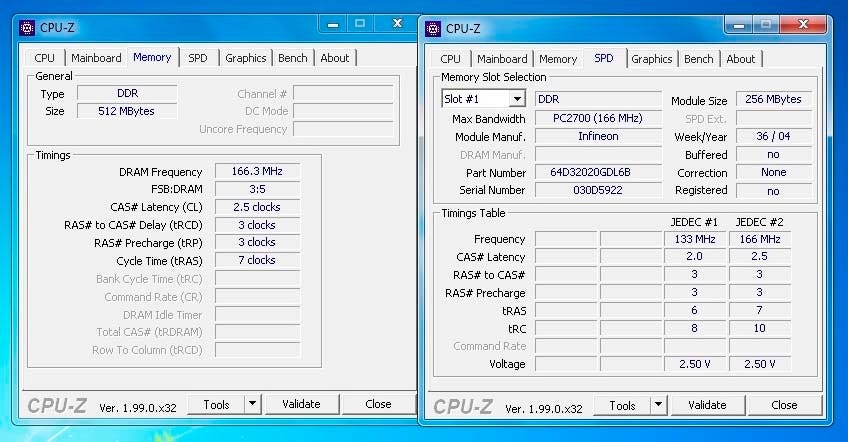Click JEDEC #1 tRC value 8

pyautogui.click(x=694, y=328)
